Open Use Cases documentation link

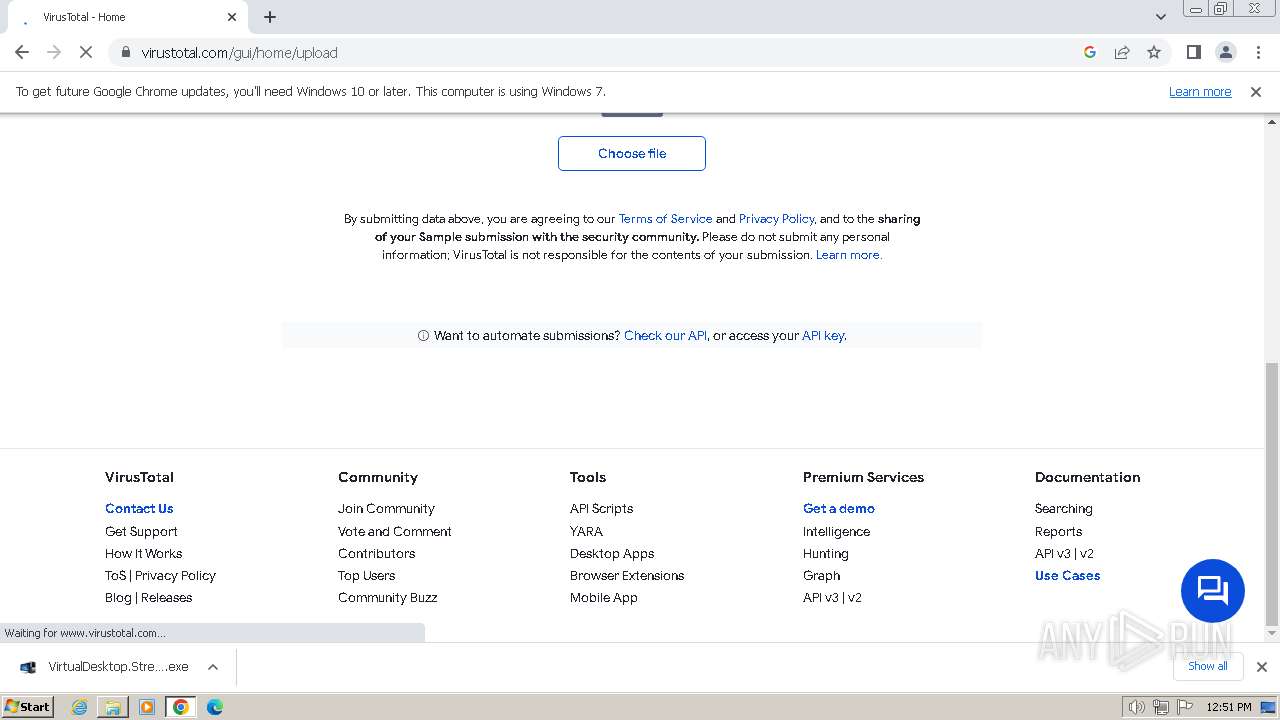[x=1067, y=575]
